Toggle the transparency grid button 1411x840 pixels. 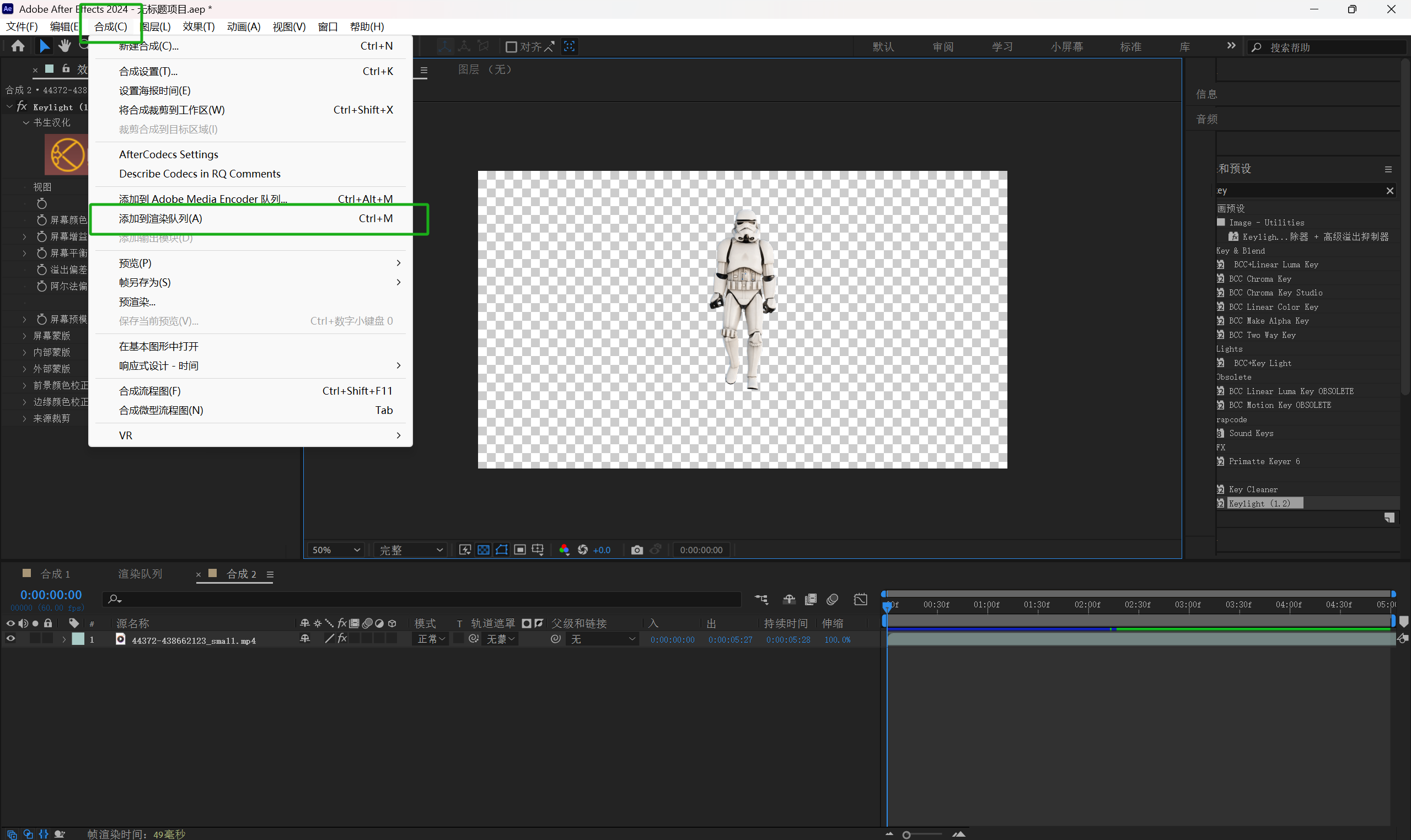484,550
